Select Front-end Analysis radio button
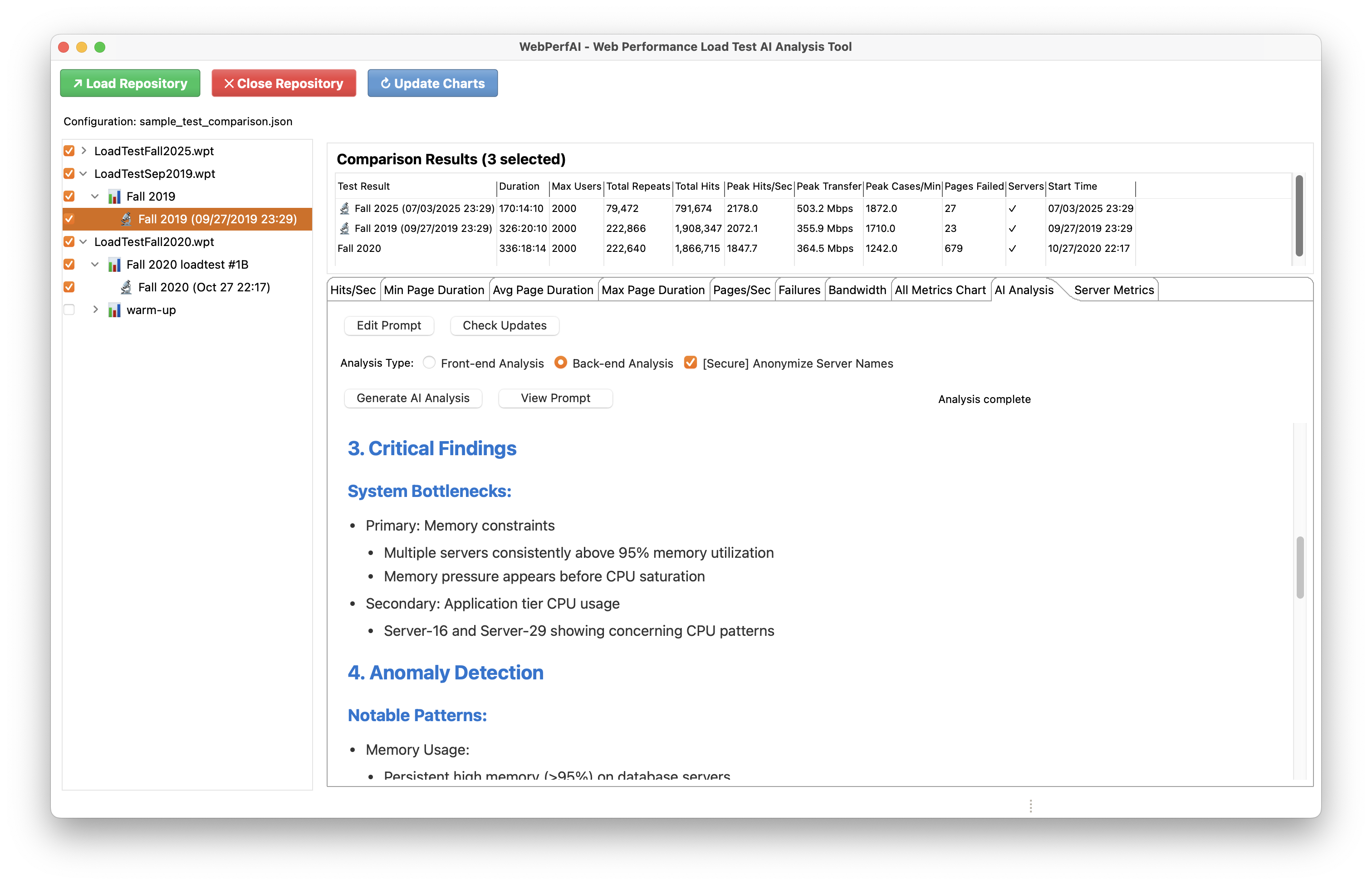 pyautogui.click(x=429, y=363)
